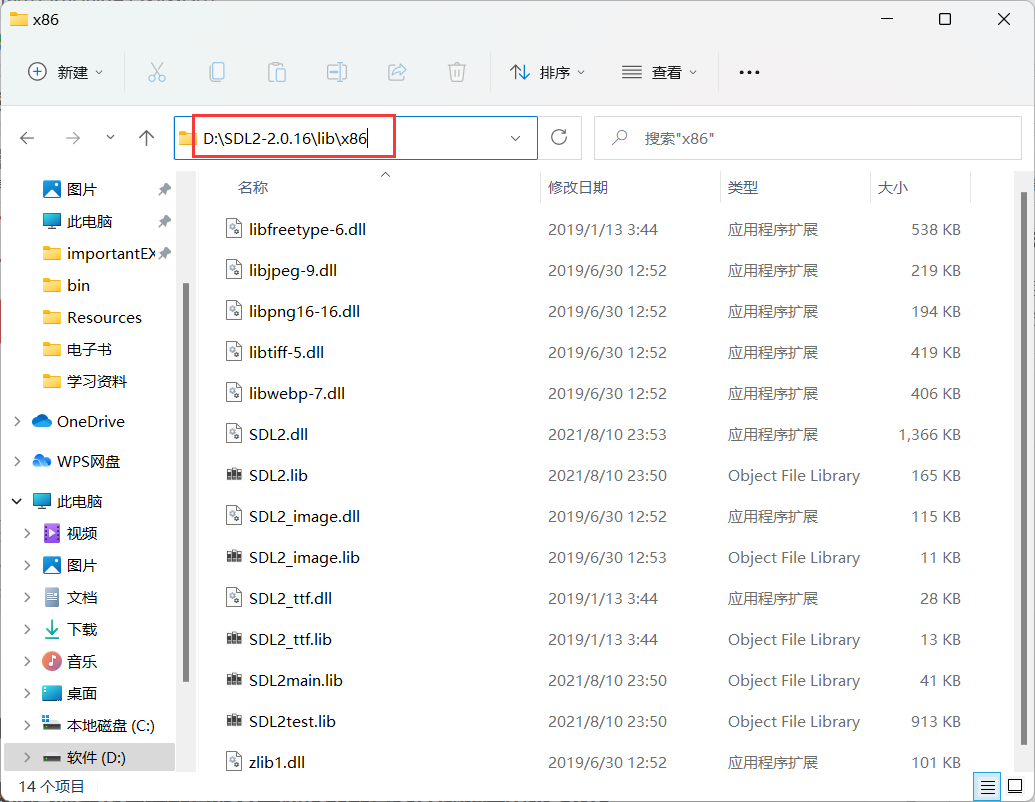Viewport: 1035px width, 802px height.
Task: Open 学习资料 folder in navigation pane
Action: click(x=96, y=382)
